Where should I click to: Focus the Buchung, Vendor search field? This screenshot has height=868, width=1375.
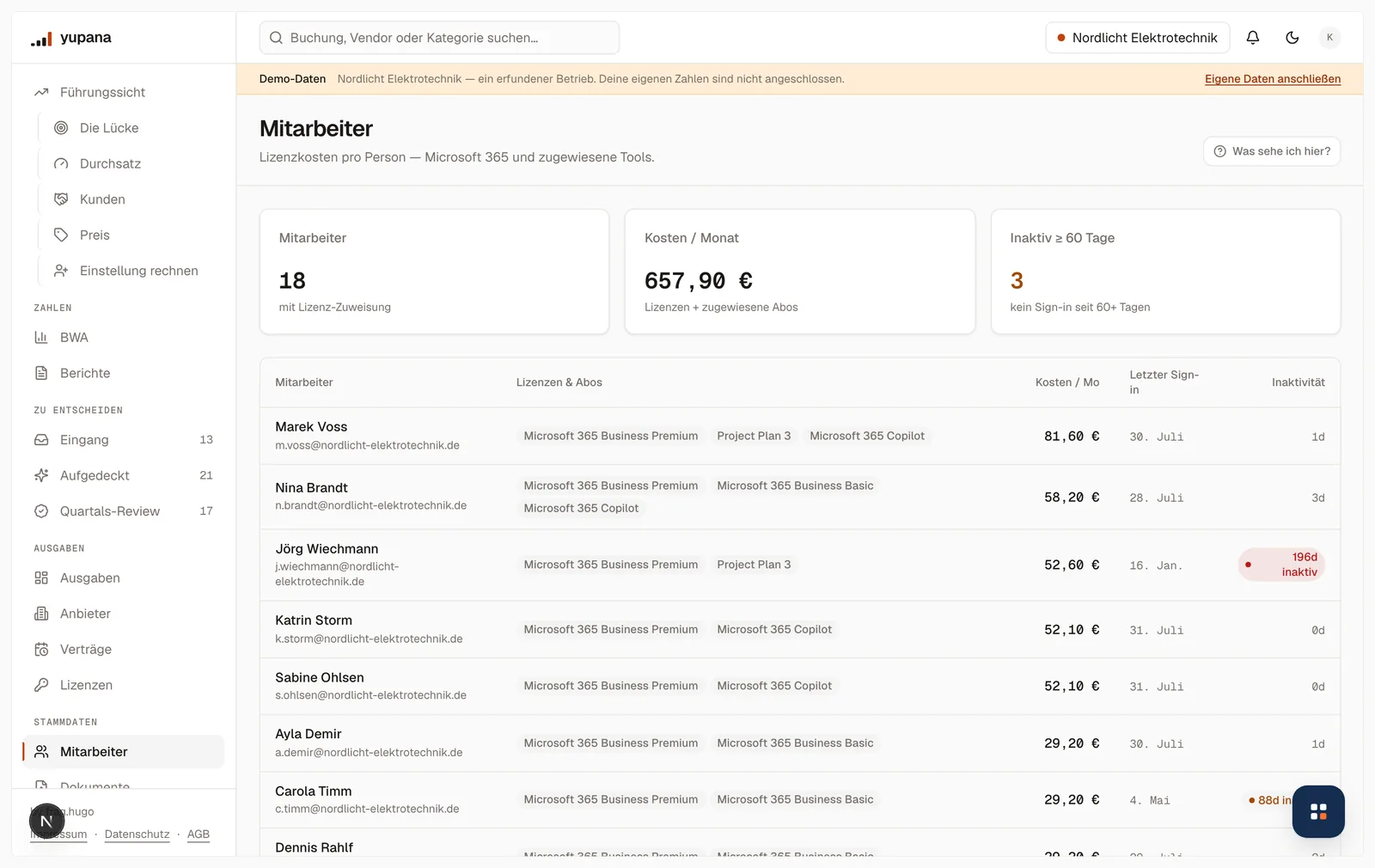pos(439,38)
